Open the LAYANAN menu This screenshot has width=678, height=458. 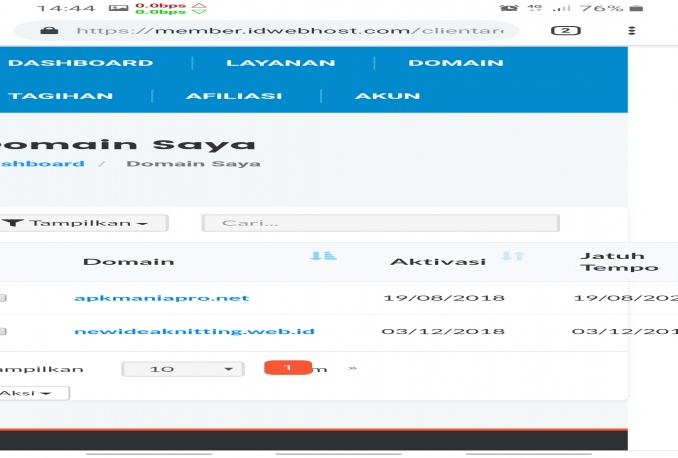[266, 63]
